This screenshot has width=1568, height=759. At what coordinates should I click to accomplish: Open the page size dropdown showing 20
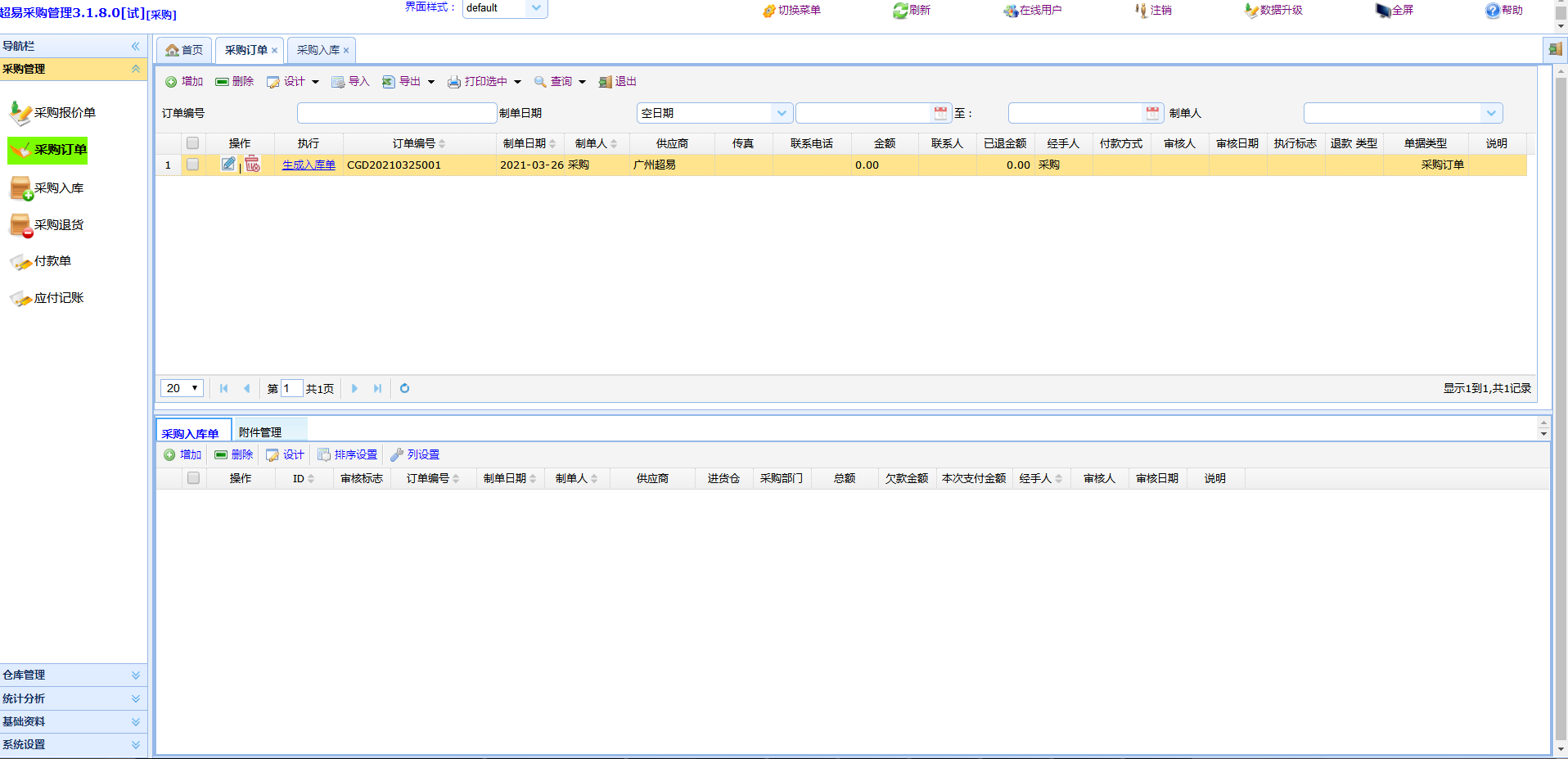[x=182, y=388]
